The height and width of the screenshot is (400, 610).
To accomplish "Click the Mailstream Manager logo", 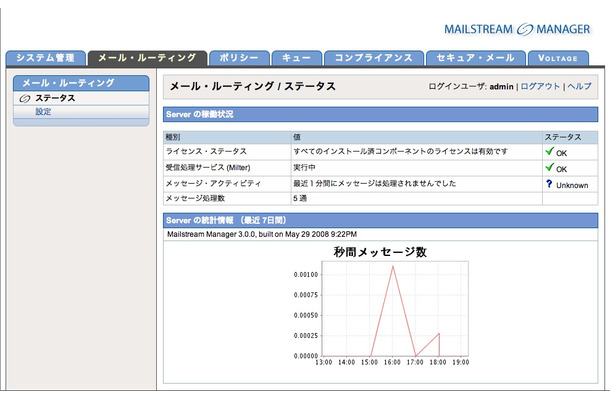I will click(517, 29).
